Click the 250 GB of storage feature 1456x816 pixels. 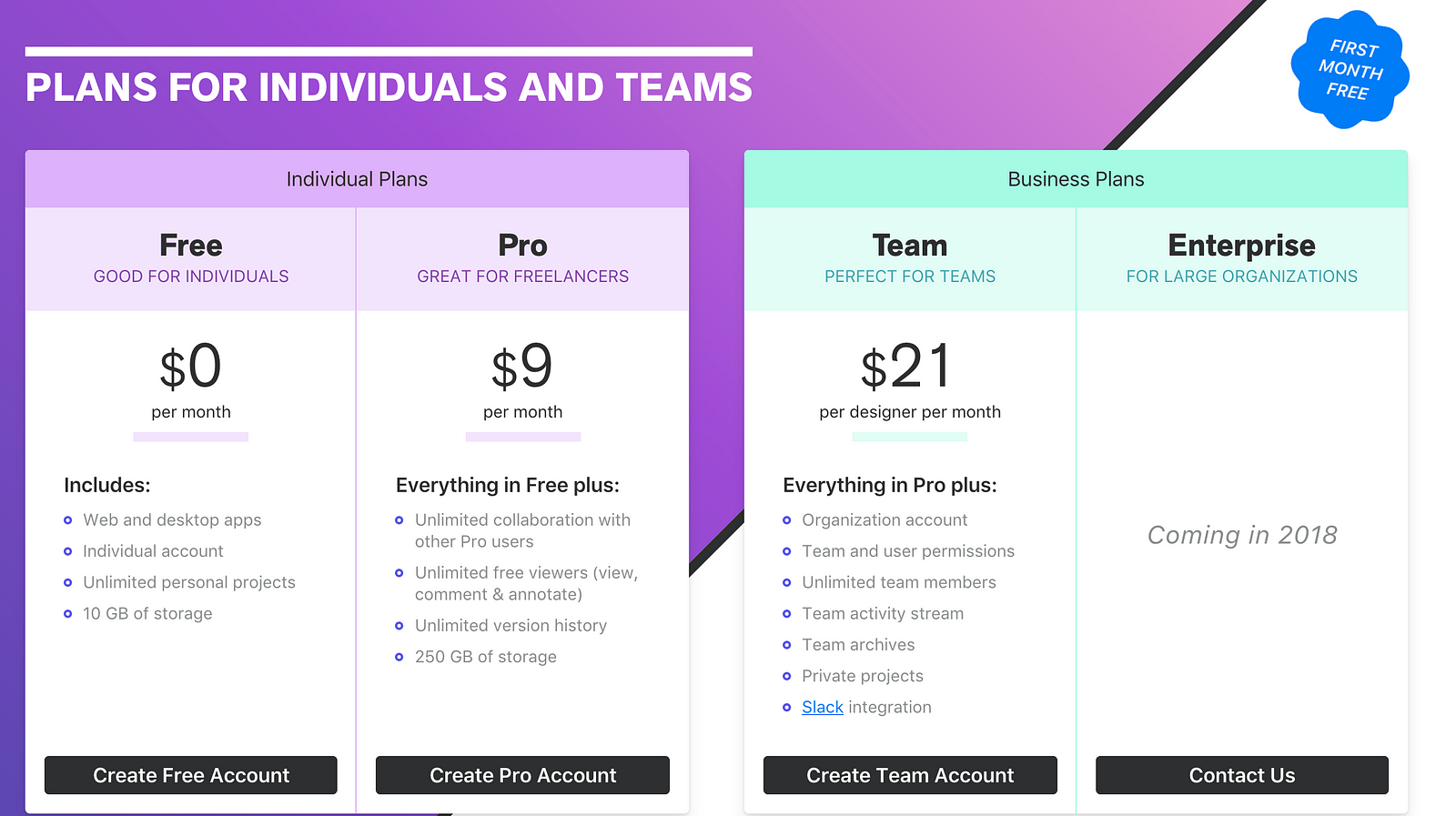[485, 657]
